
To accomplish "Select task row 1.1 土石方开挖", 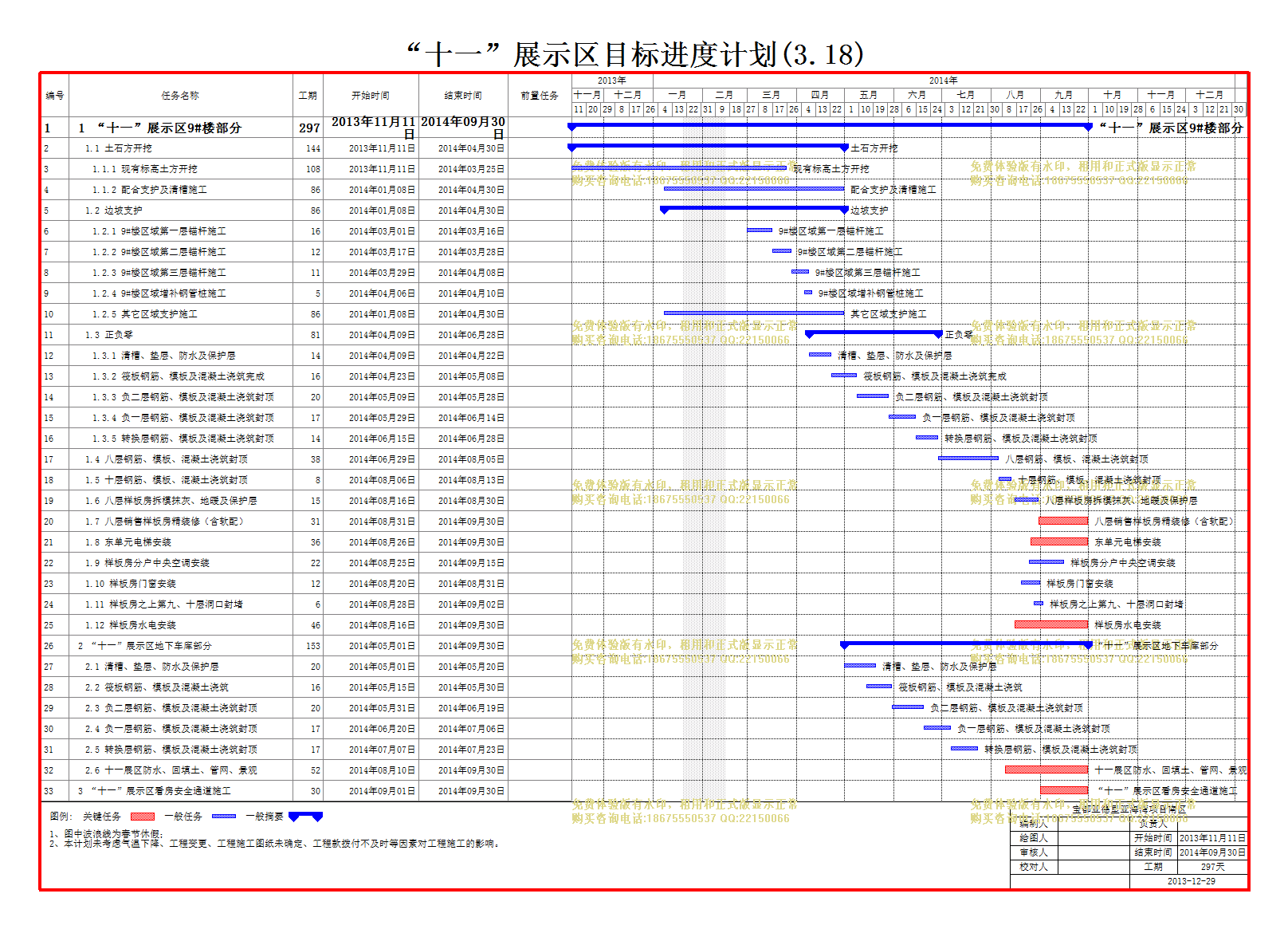I will pyautogui.click(x=306, y=148).
